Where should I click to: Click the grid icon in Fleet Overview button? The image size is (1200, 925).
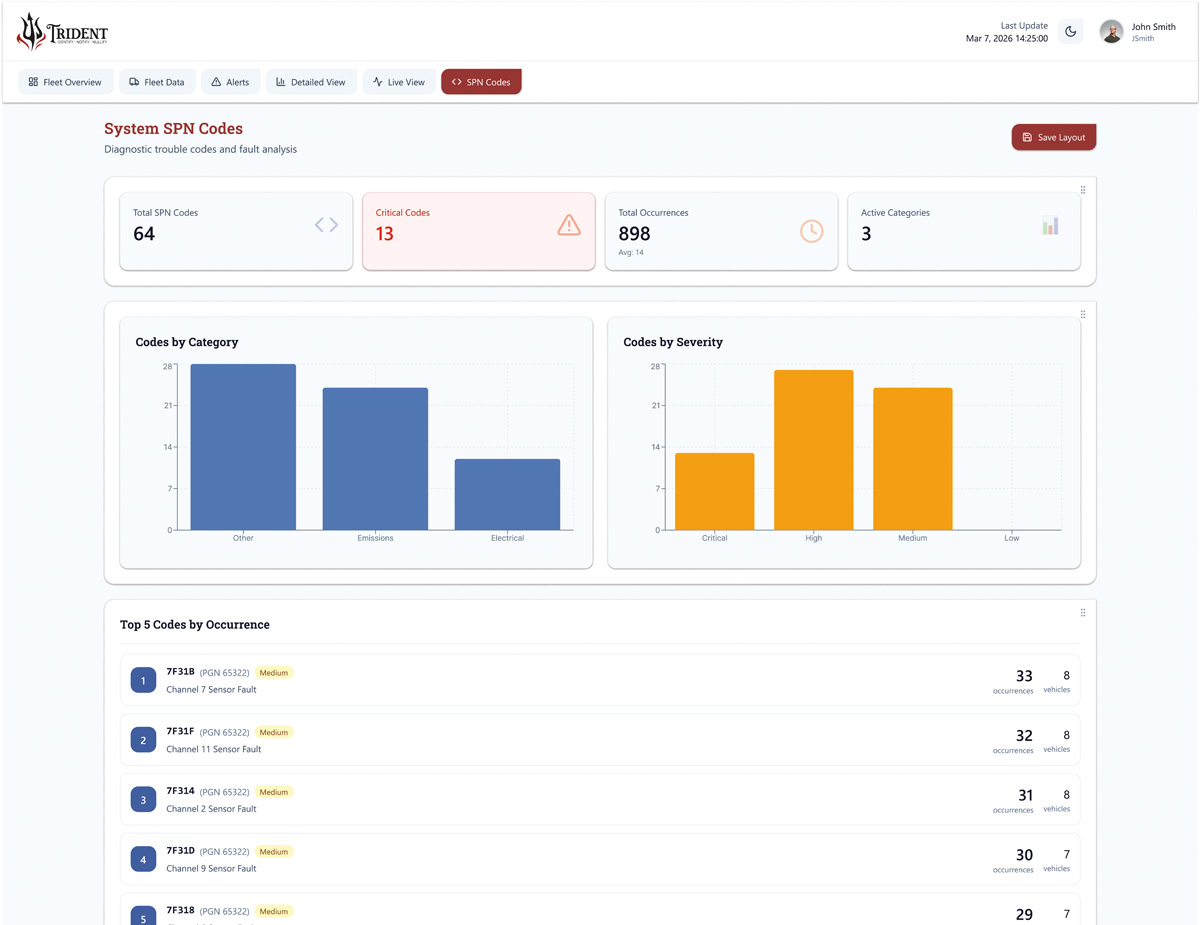pyautogui.click(x=32, y=82)
